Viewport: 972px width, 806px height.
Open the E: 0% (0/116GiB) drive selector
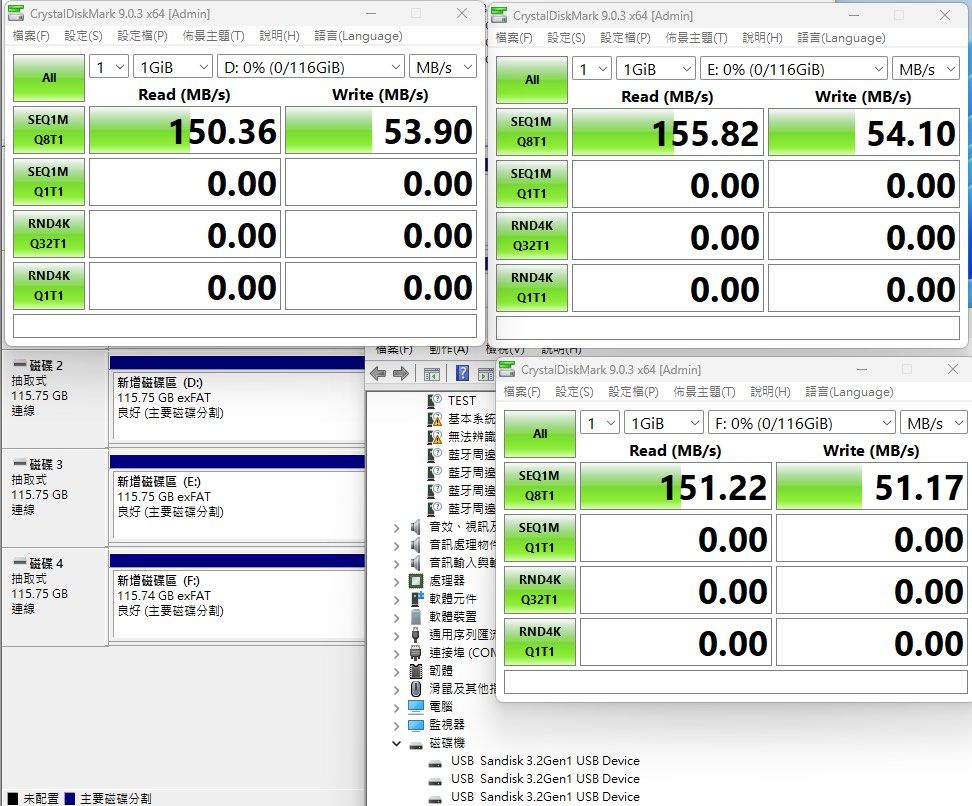pos(794,69)
